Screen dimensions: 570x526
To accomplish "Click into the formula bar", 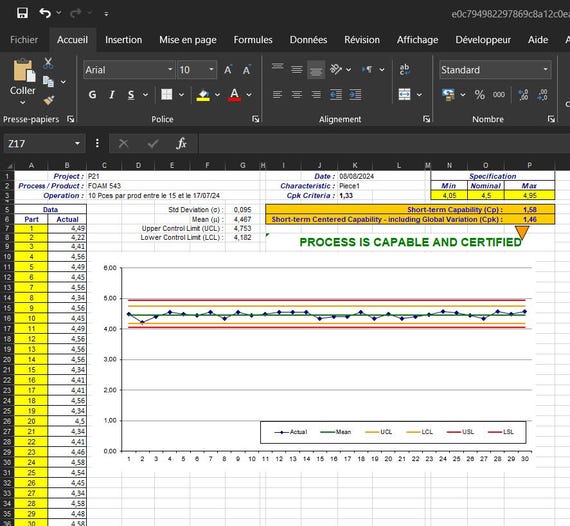I will point(384,144).
